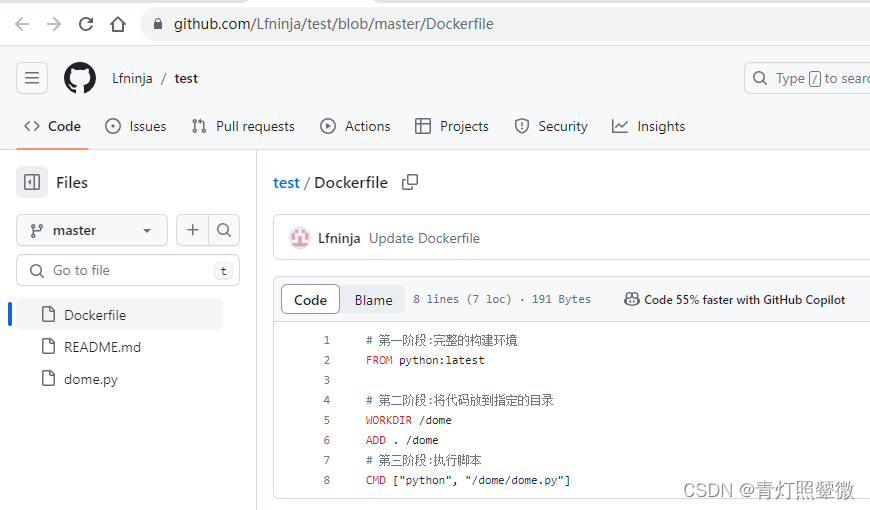The image size is (870, 510).
Task: Click line number 2
Action: tap(327, 360)
